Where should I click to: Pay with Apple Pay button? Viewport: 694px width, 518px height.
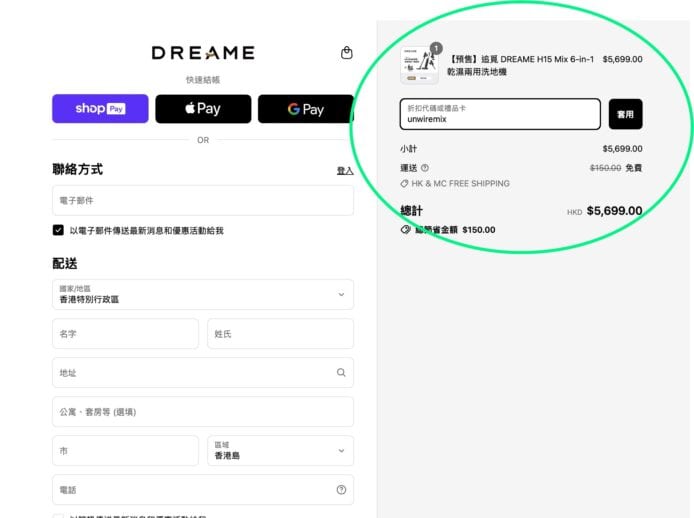click(x=203, y=109)
